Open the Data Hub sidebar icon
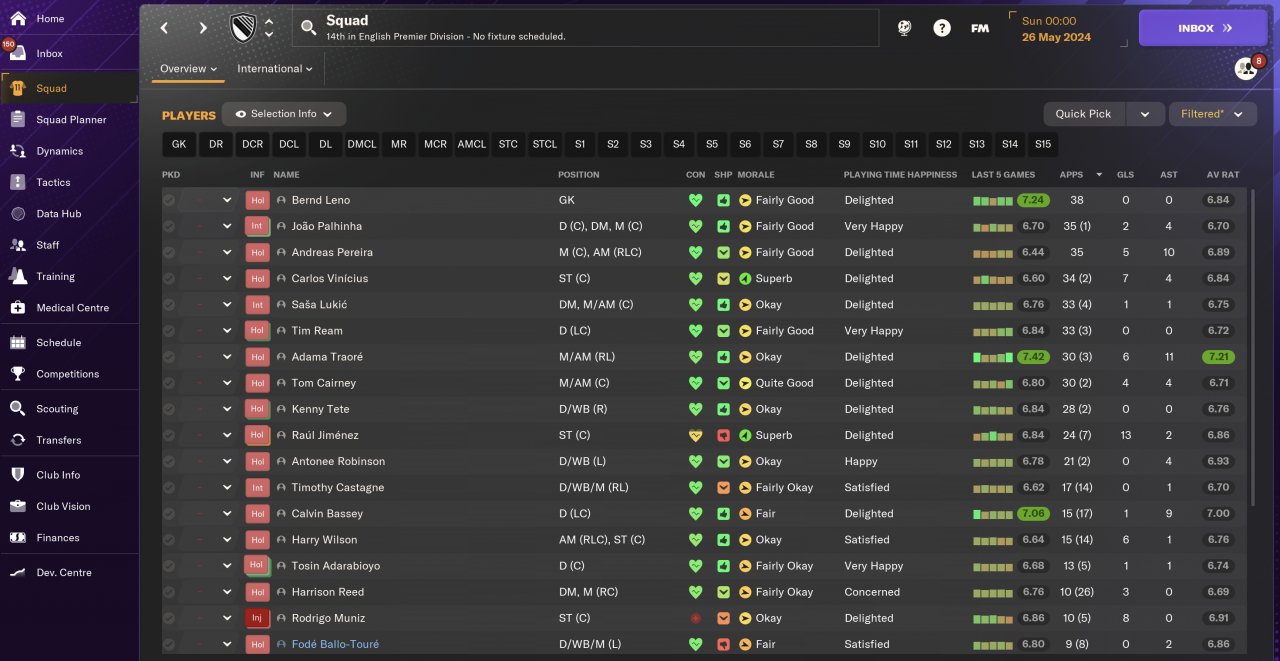The image size is (1280, 661). point(18,213)
